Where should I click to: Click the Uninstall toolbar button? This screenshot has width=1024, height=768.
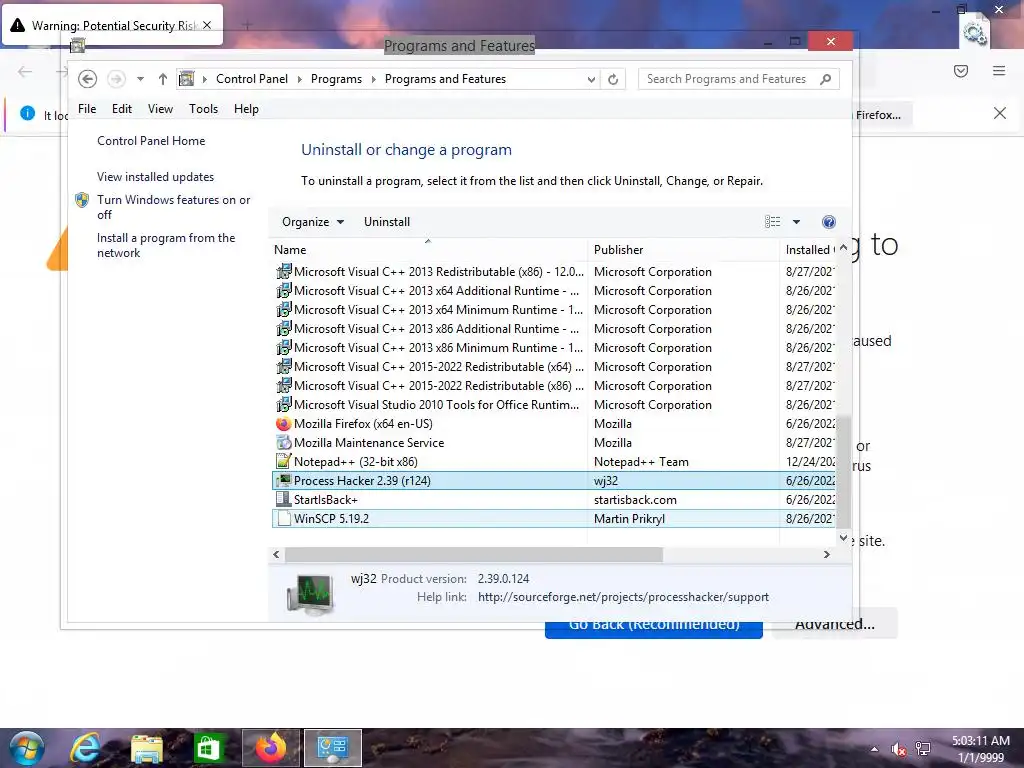(x=387, y=222)
